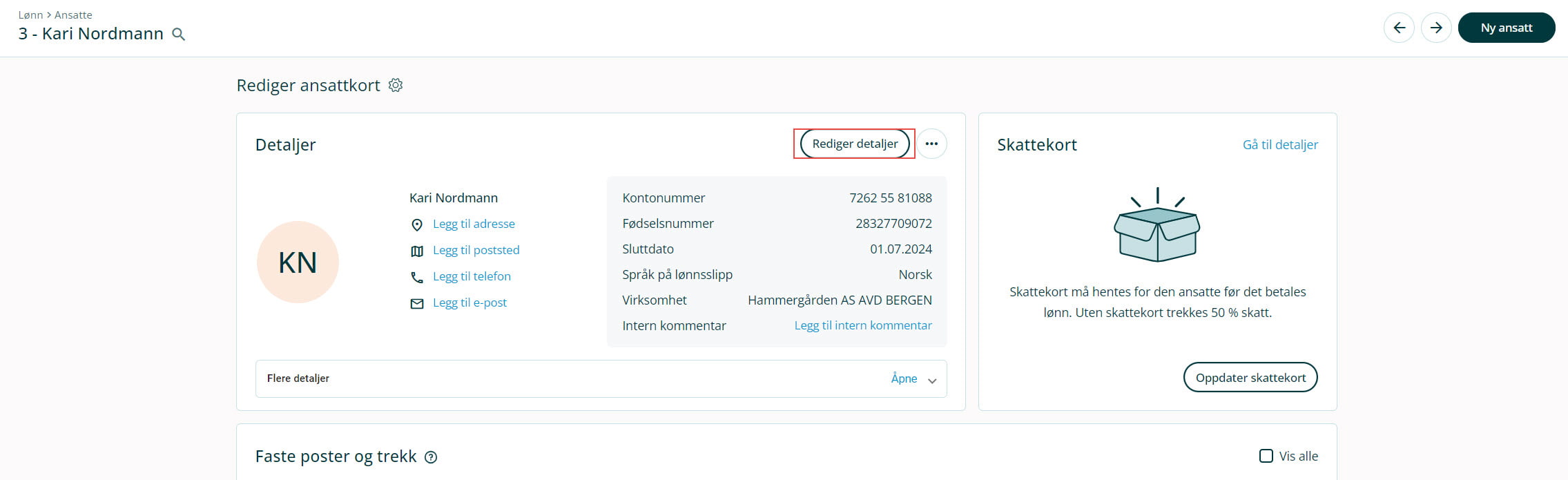Viewport: 1568px width, 480px height.
Task: Open the three-dot more options menu
Action: tap(931, 144)
